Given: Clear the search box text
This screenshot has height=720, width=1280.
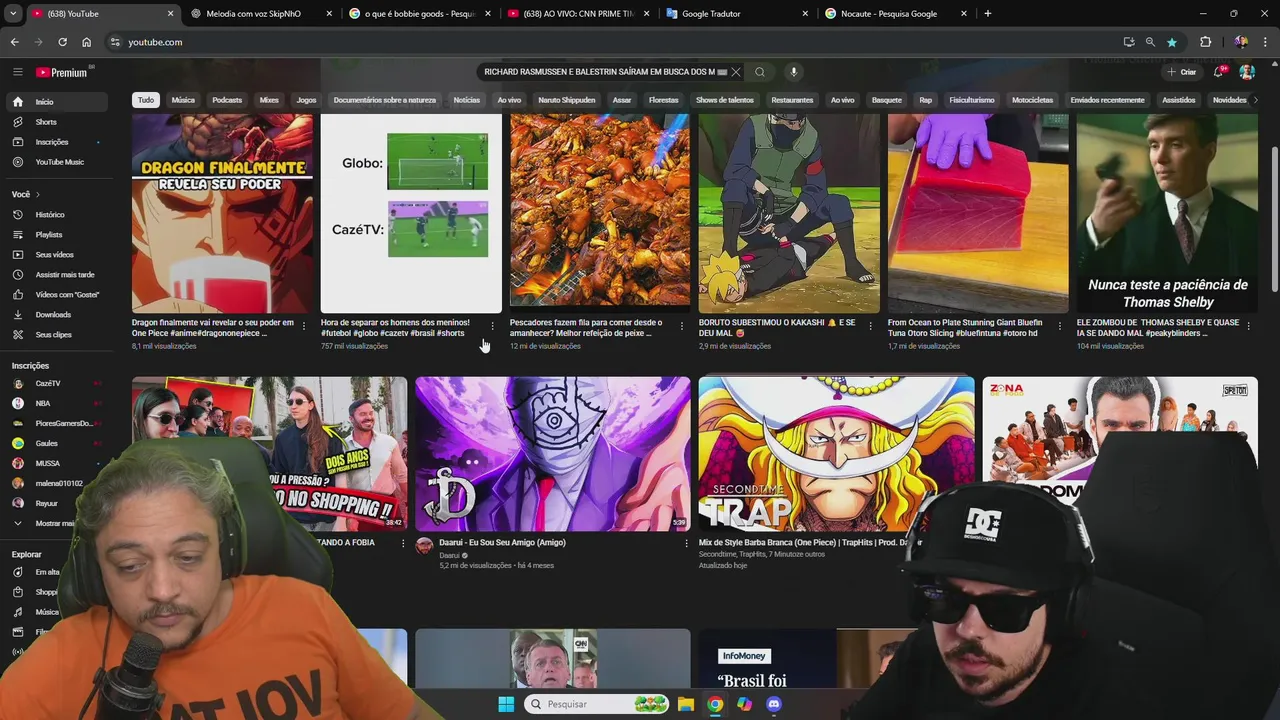Looking at the screenshot, I should (736, 72).
